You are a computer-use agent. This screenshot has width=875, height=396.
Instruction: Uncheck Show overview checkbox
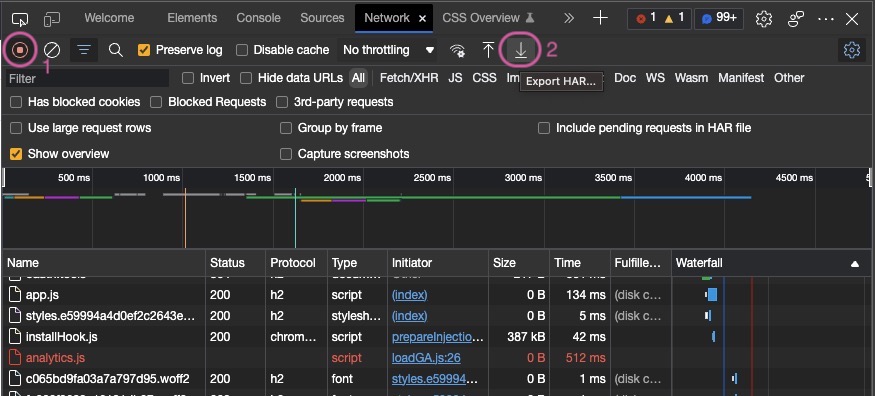16,154
